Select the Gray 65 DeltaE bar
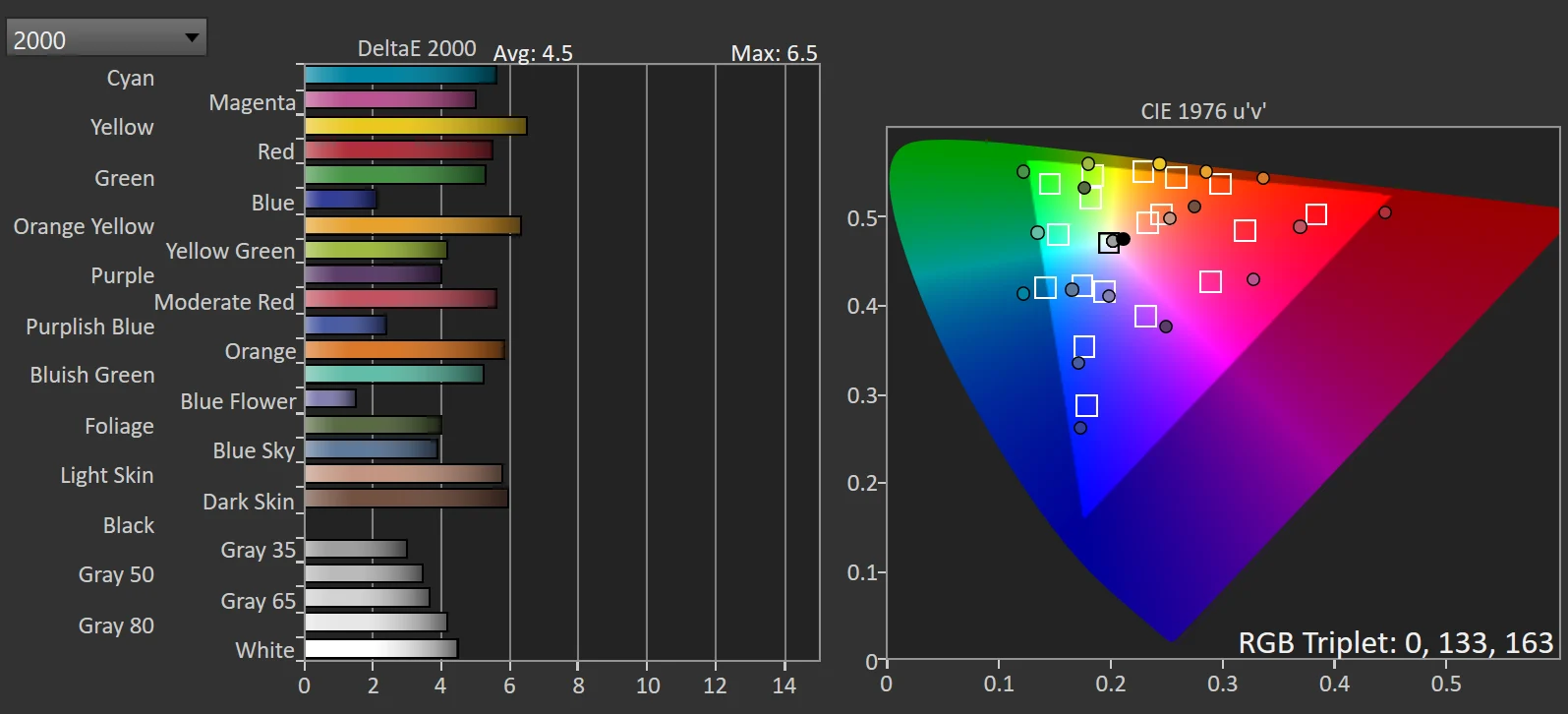The width and height of the screenshot is (1568, 714). point(367,598)
